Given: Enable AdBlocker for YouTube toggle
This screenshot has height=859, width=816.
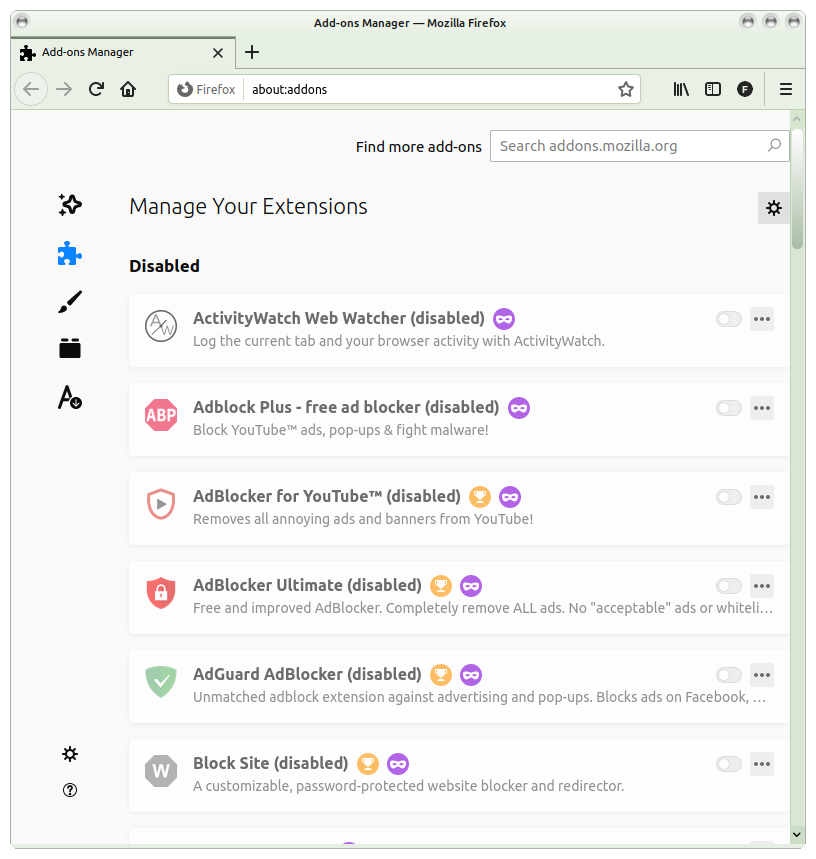Looking at the screenshot, I should tap(729, 497).
